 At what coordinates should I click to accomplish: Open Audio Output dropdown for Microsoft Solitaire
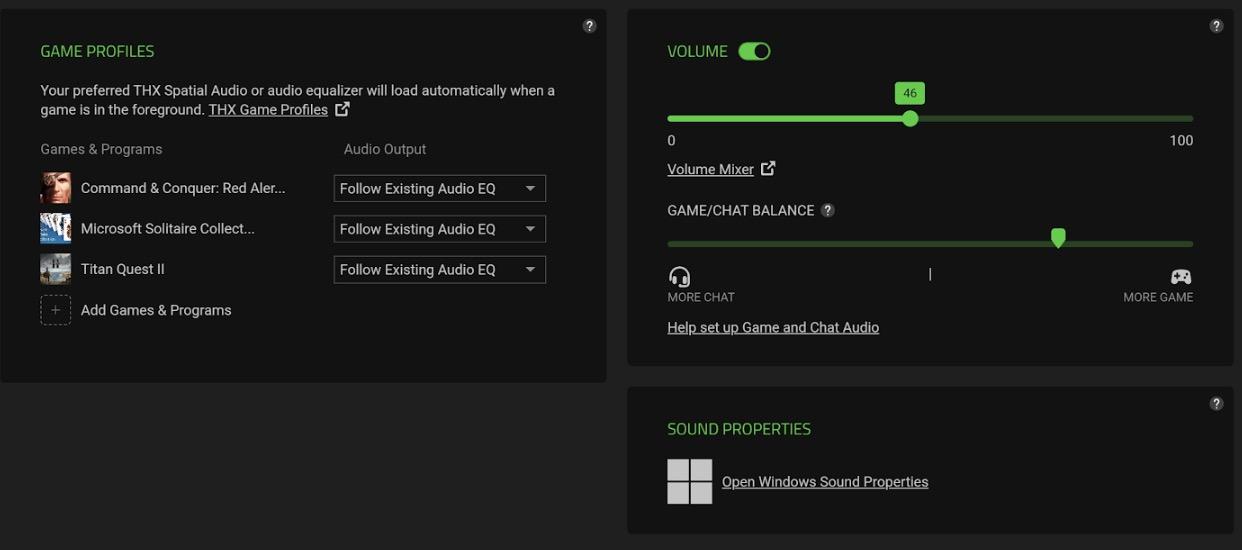click(440, 229)
